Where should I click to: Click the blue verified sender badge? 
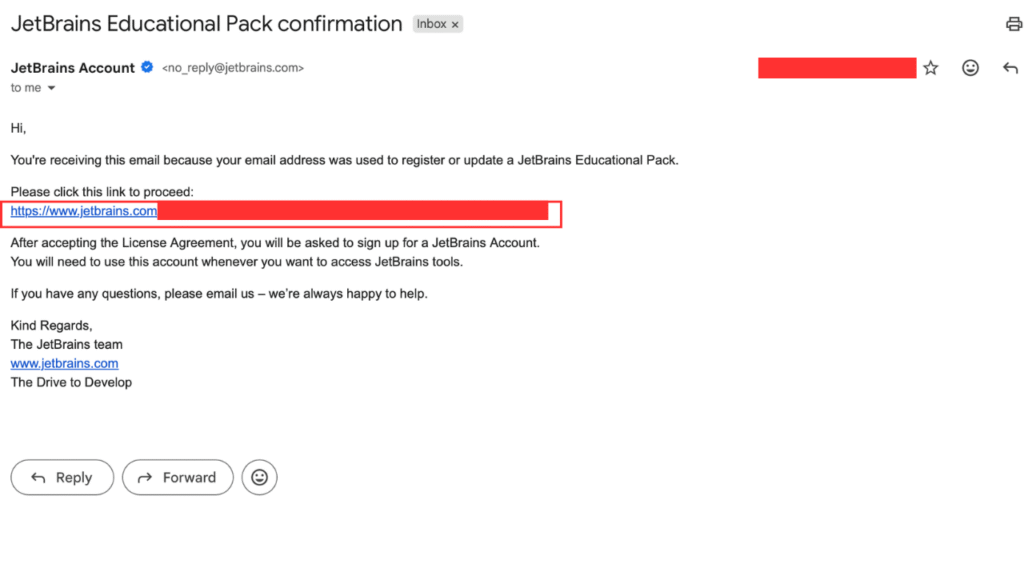click(x=147, y=68)
